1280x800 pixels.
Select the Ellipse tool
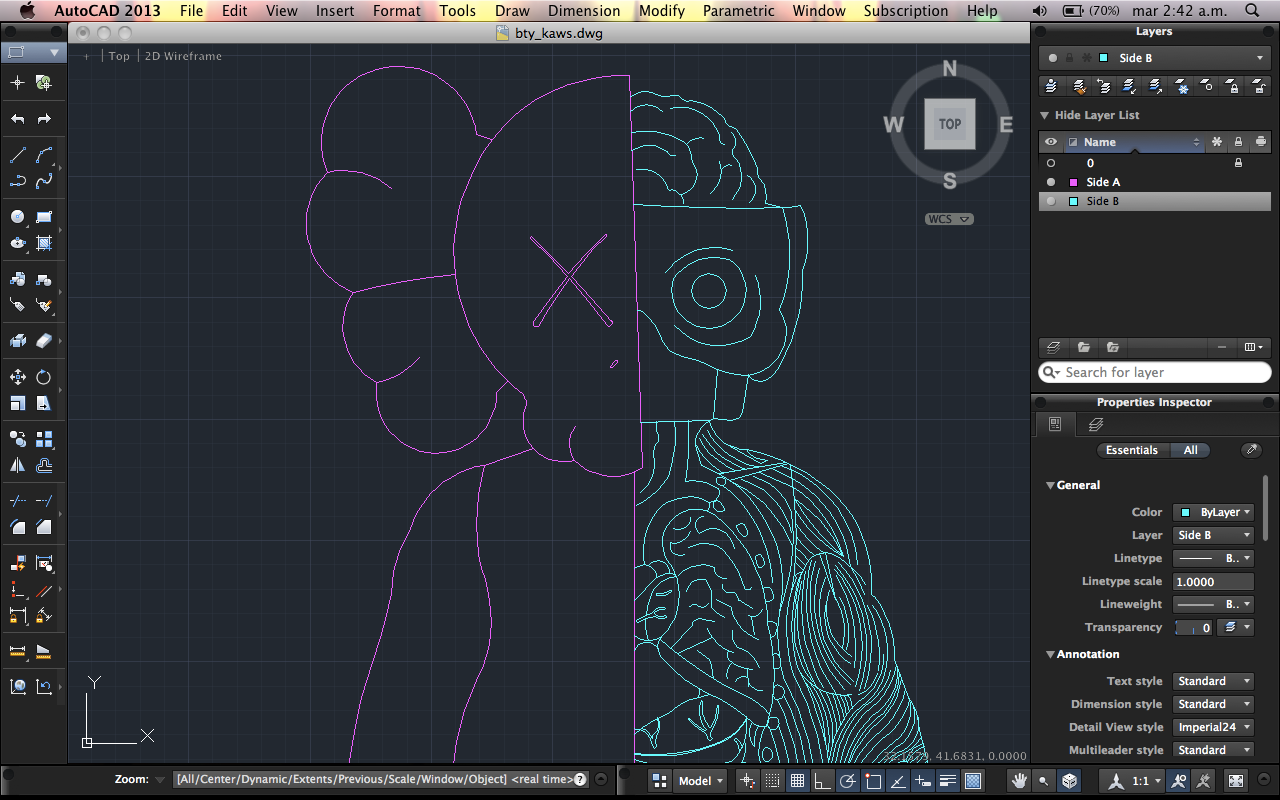pos(18,243)
